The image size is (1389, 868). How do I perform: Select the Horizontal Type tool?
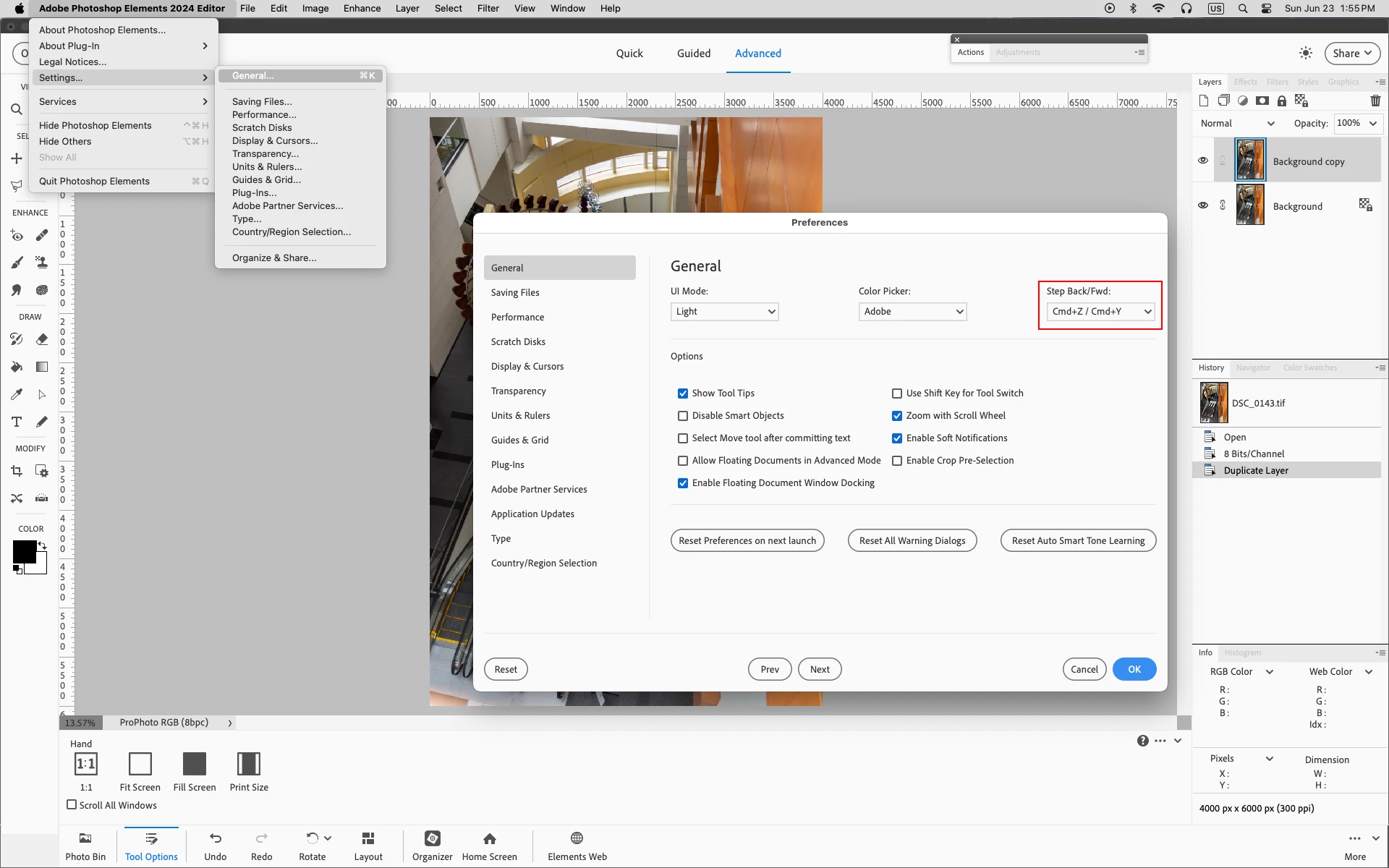(17, 422)
